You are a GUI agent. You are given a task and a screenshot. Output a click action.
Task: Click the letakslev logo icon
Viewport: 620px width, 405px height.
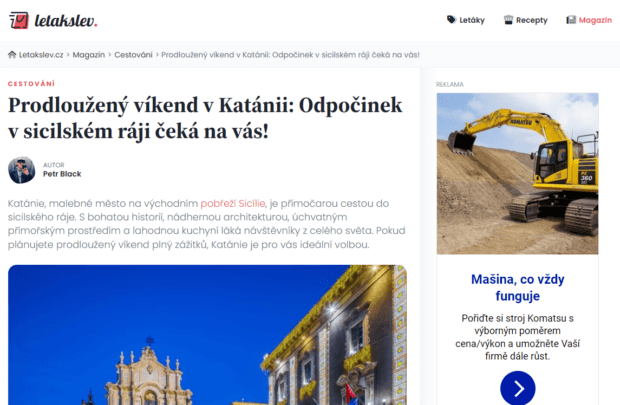tap(19, 20)
